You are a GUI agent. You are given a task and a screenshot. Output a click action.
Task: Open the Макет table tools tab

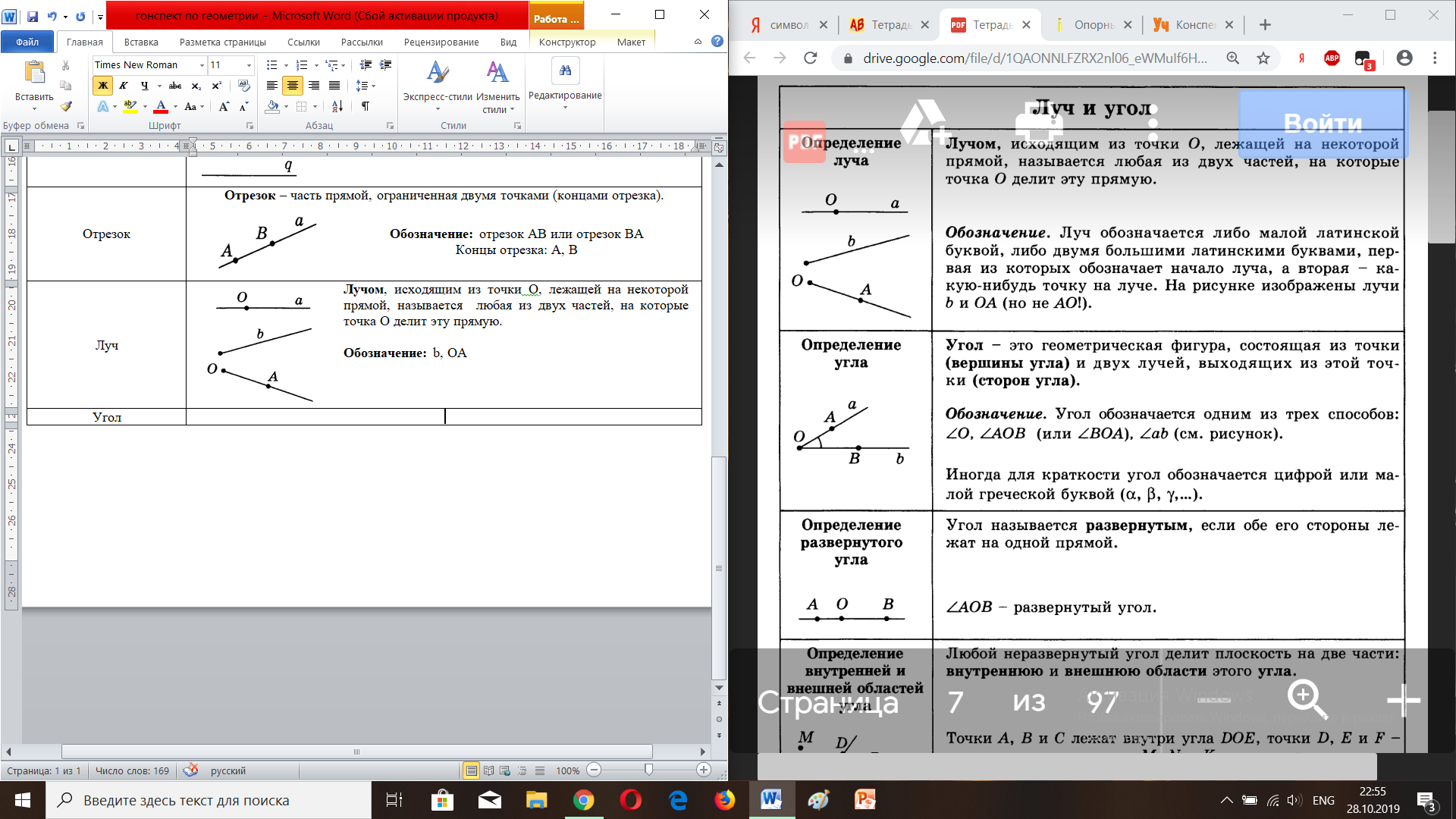coord(631,42)
